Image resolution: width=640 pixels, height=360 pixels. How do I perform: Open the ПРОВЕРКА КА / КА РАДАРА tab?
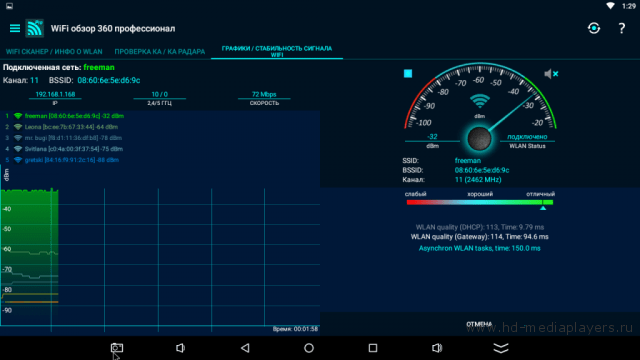tap(160, 52)
